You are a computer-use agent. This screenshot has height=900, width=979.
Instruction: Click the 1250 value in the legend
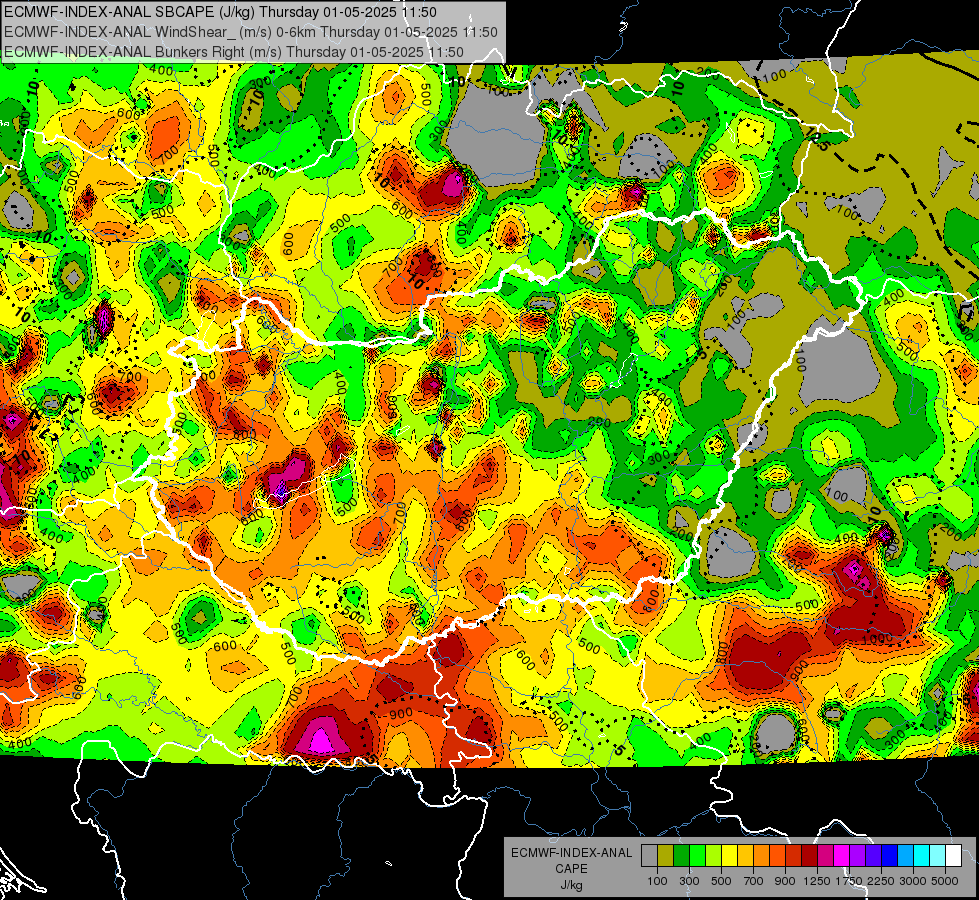pyautogui.click(x=817, y=881)
